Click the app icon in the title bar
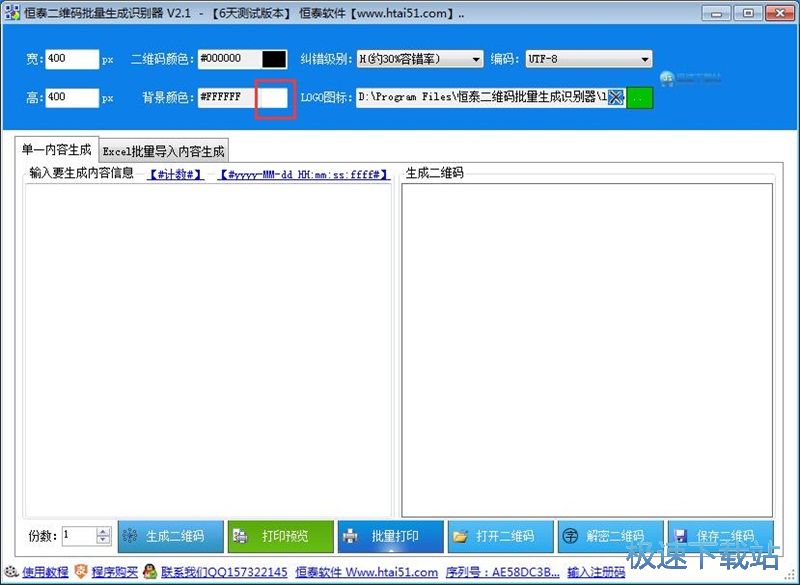Image resolution: width=800 pixels, height=585 pixels. pos(12,13)
